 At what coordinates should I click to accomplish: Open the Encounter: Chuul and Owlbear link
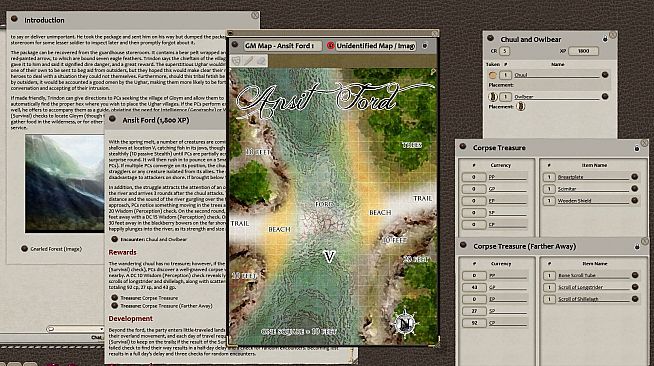[x=114, y=239]
